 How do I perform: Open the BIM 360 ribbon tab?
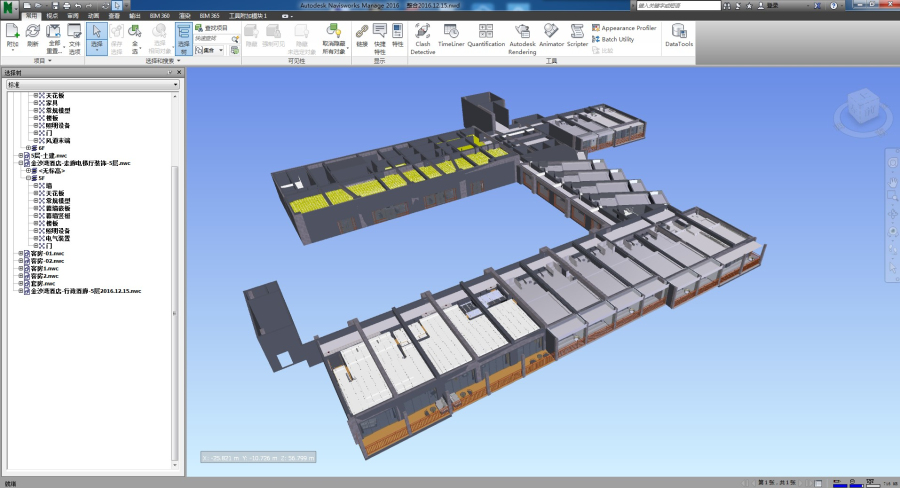(159, 17)
